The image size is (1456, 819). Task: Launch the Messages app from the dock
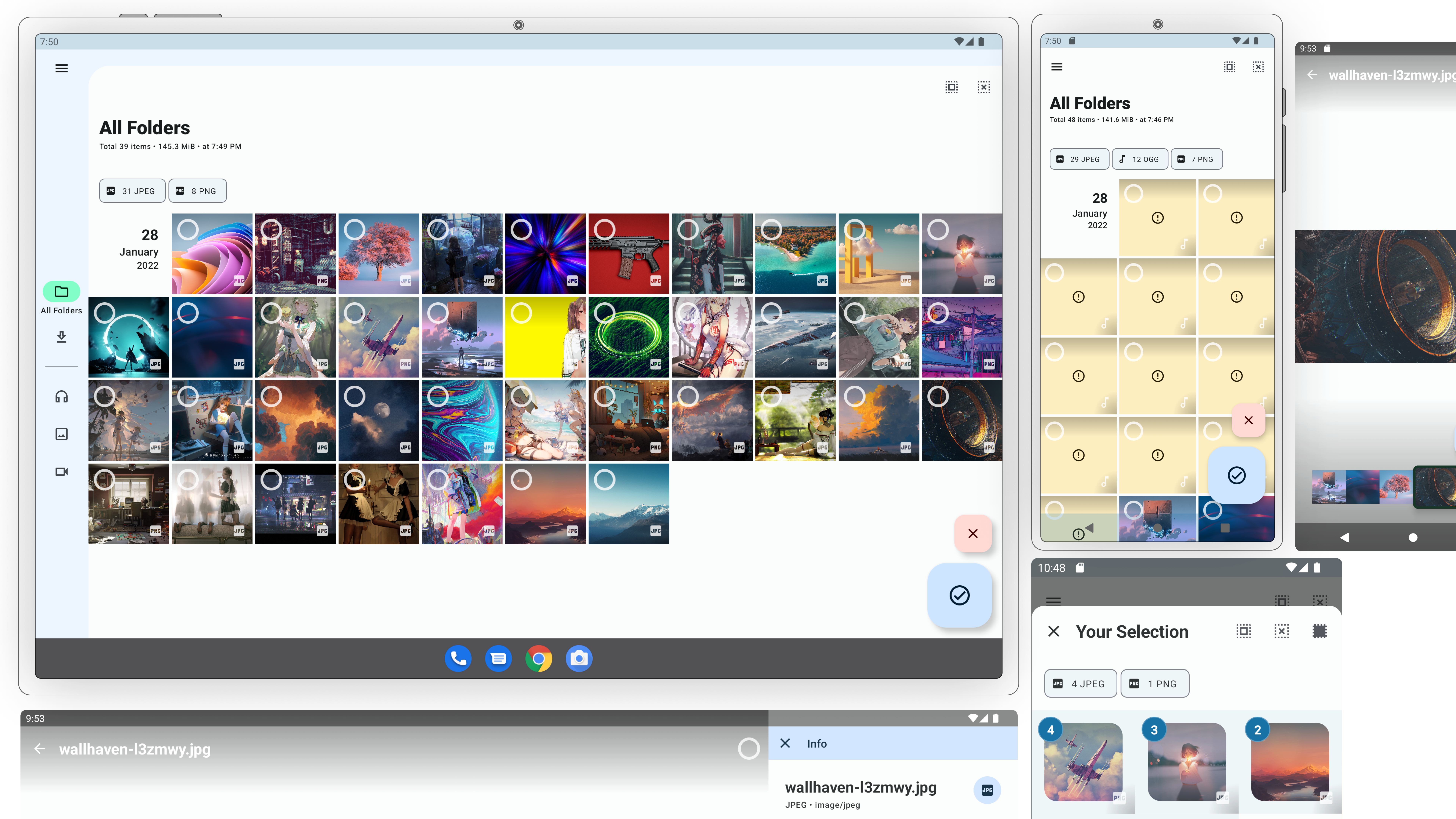click(x=499, y=658)
